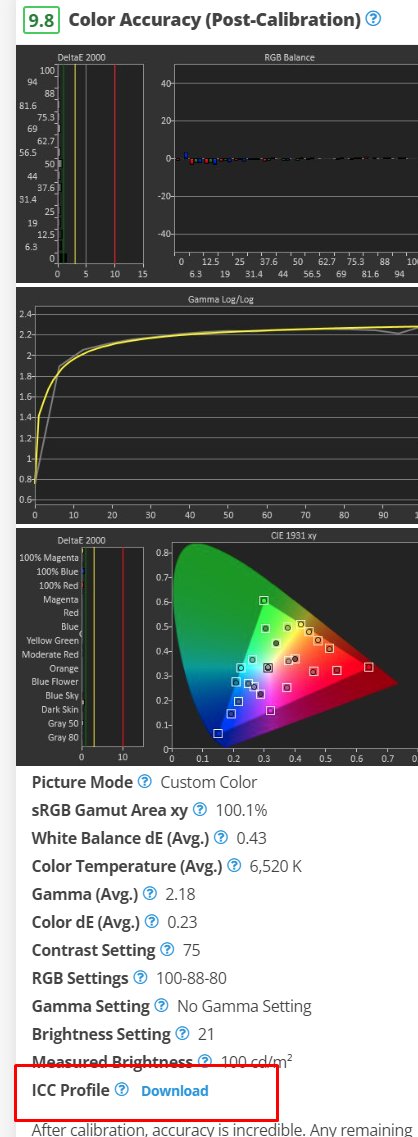This screenshot has width=418, height=1137.
Task: Click help icon next to Picture Mode
Action: [x=145, y=782]
